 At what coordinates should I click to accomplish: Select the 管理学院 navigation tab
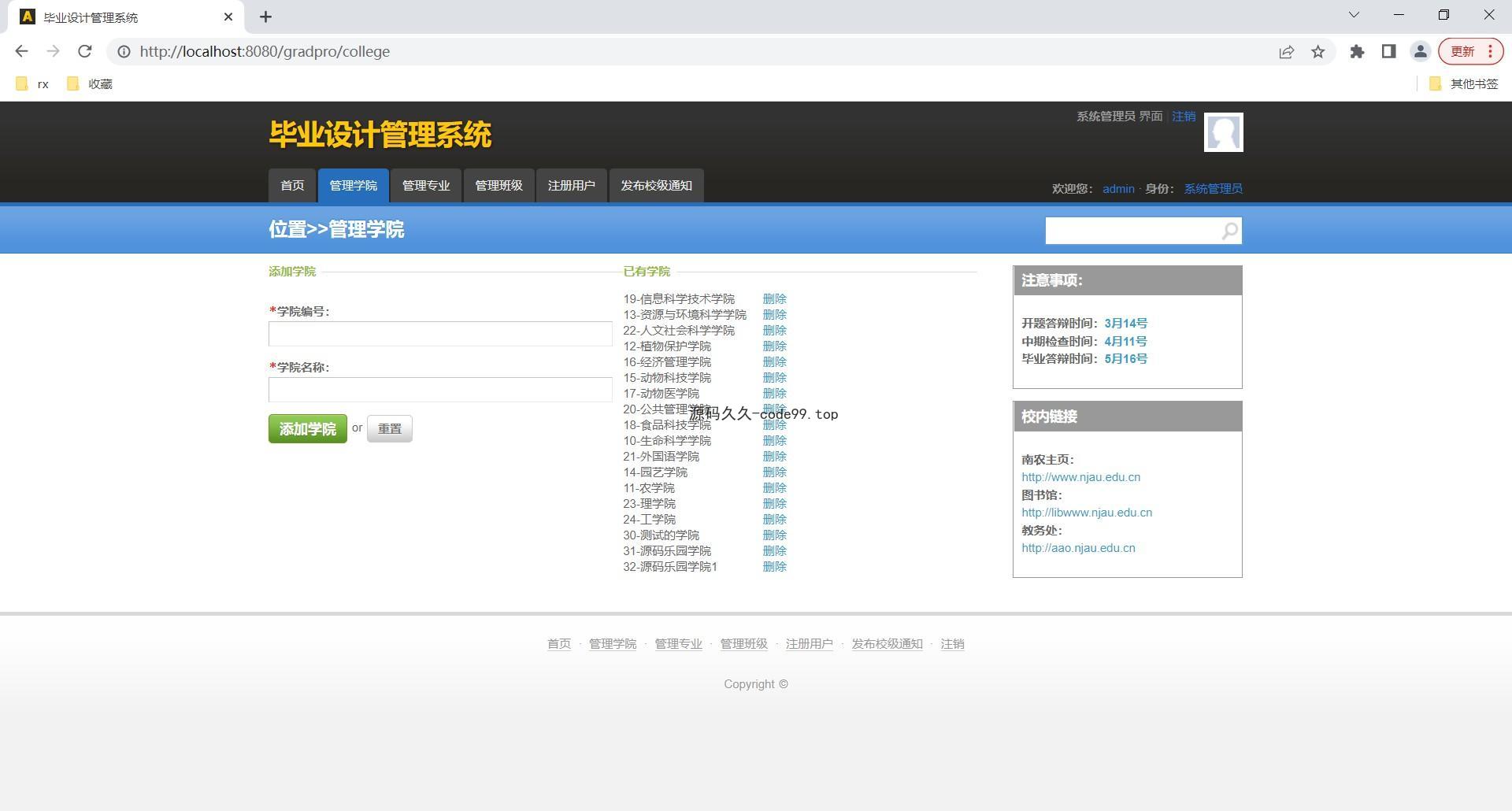353,186
